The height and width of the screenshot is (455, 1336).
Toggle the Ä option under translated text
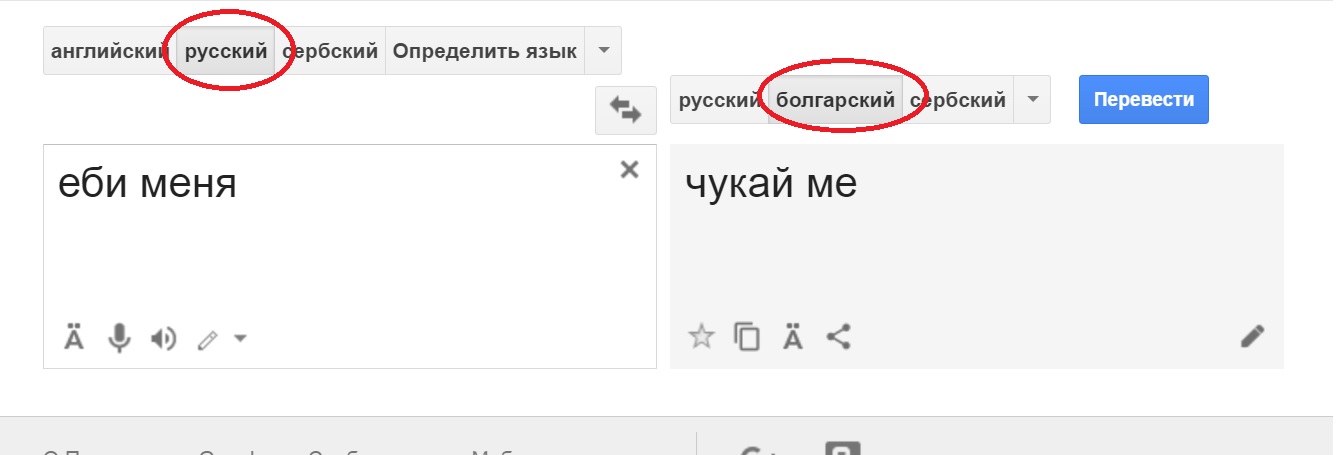pos(793,337)
